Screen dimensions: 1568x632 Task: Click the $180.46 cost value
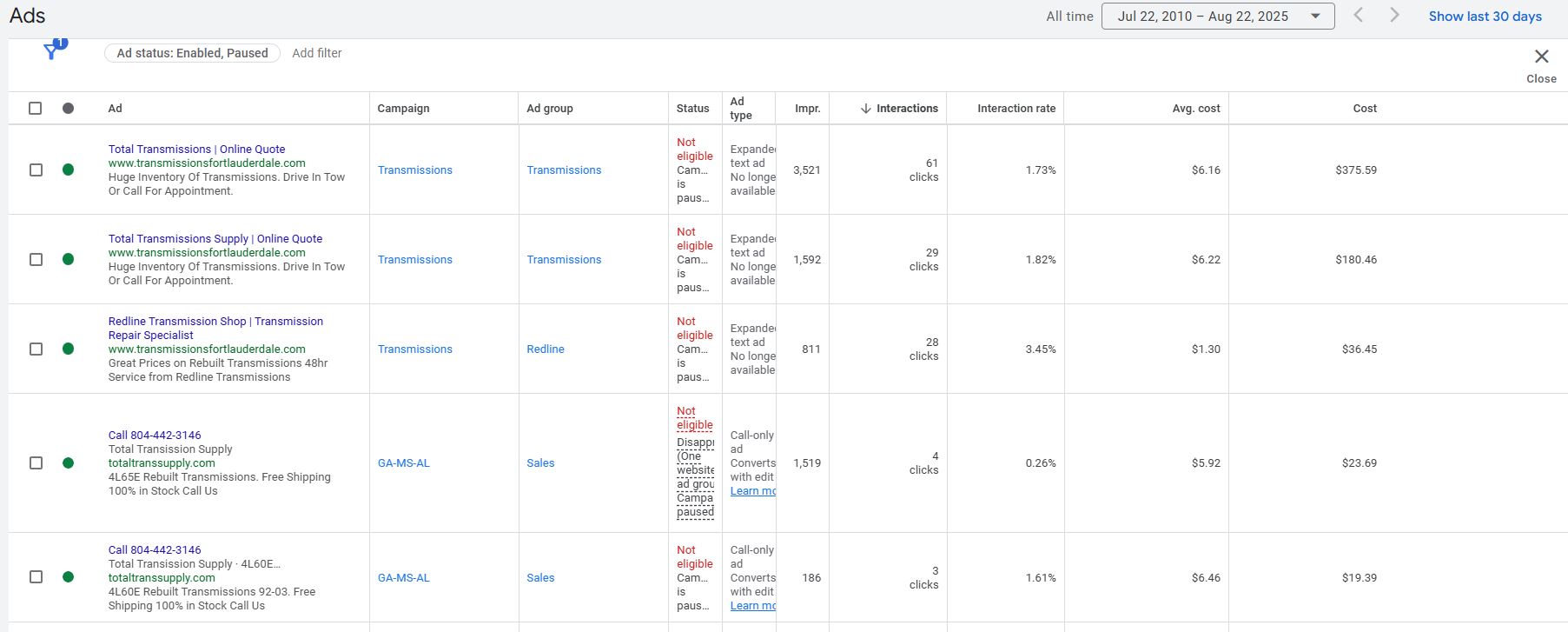(x=1356, y=260)
